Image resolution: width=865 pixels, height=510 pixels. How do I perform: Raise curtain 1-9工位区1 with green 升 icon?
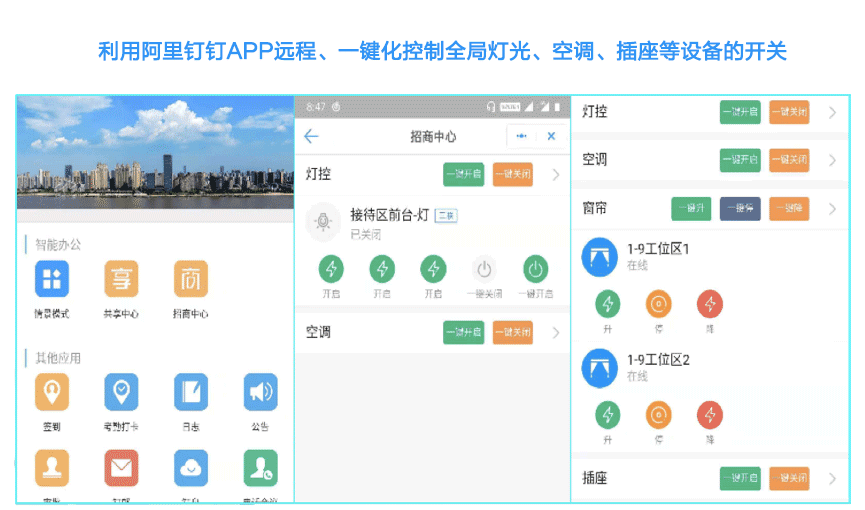tap(607, 304)
